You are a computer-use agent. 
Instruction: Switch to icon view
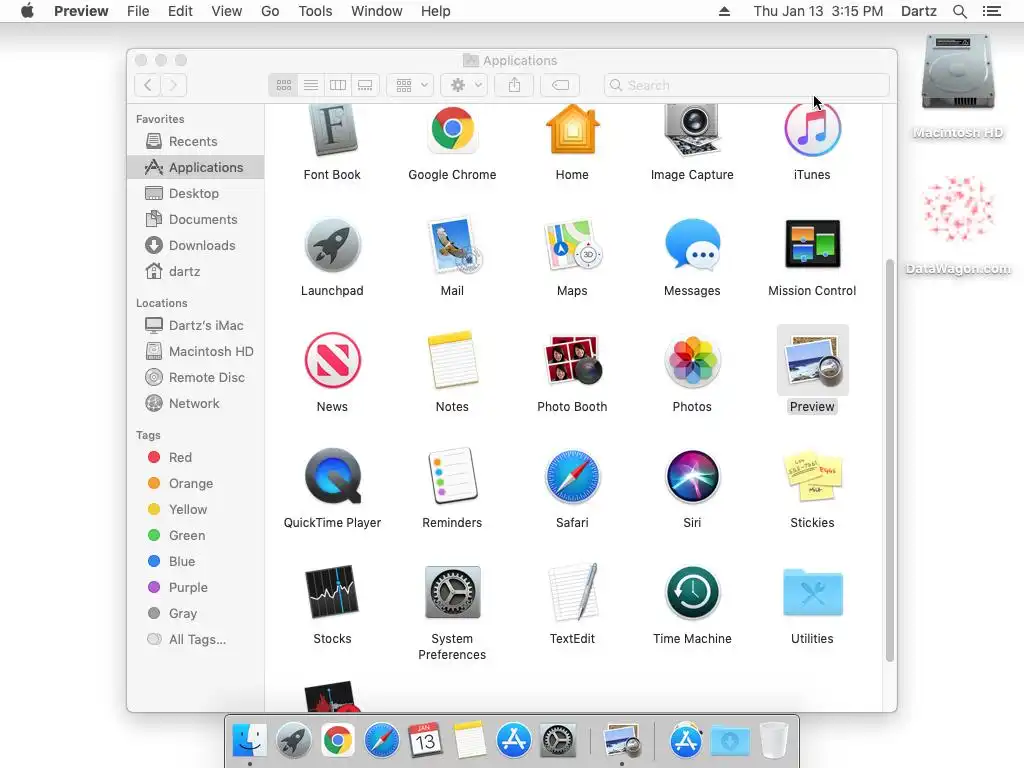click(x=283, y=85)
